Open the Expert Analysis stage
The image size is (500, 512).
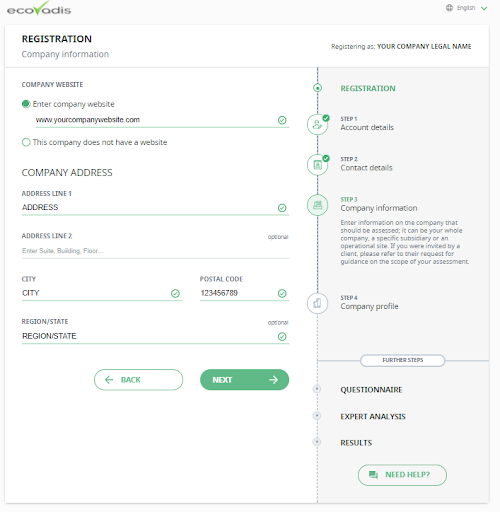pos(373,416)
